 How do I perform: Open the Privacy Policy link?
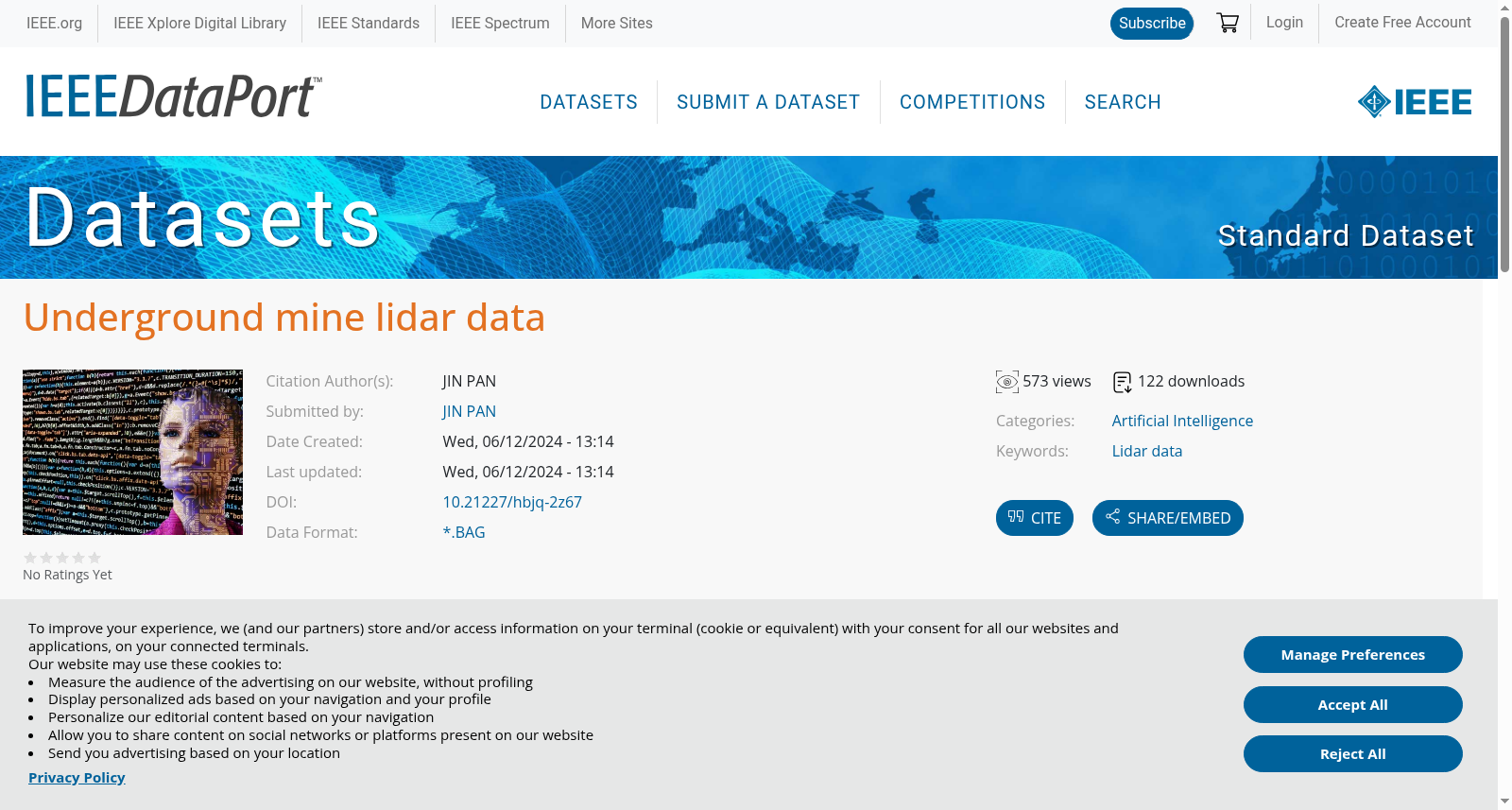click(77, 778)
